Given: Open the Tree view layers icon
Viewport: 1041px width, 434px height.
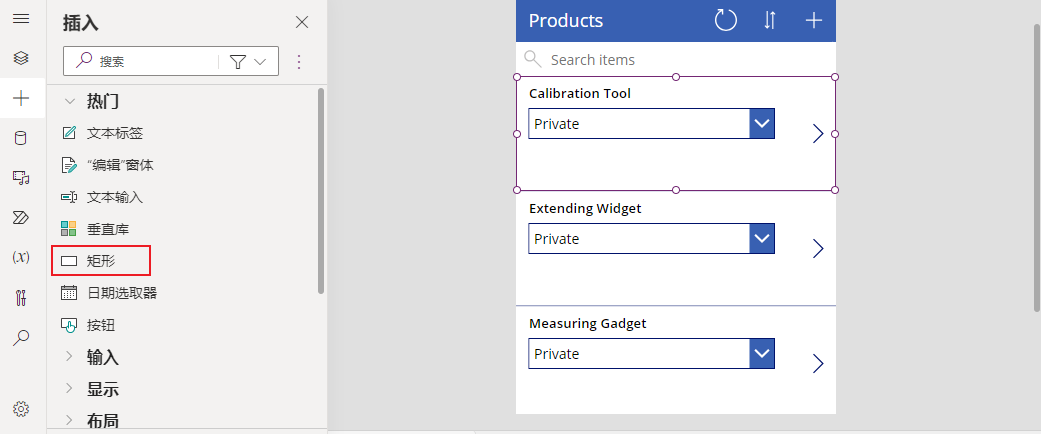Looking at the screenshot, I should tap(21, 58).
